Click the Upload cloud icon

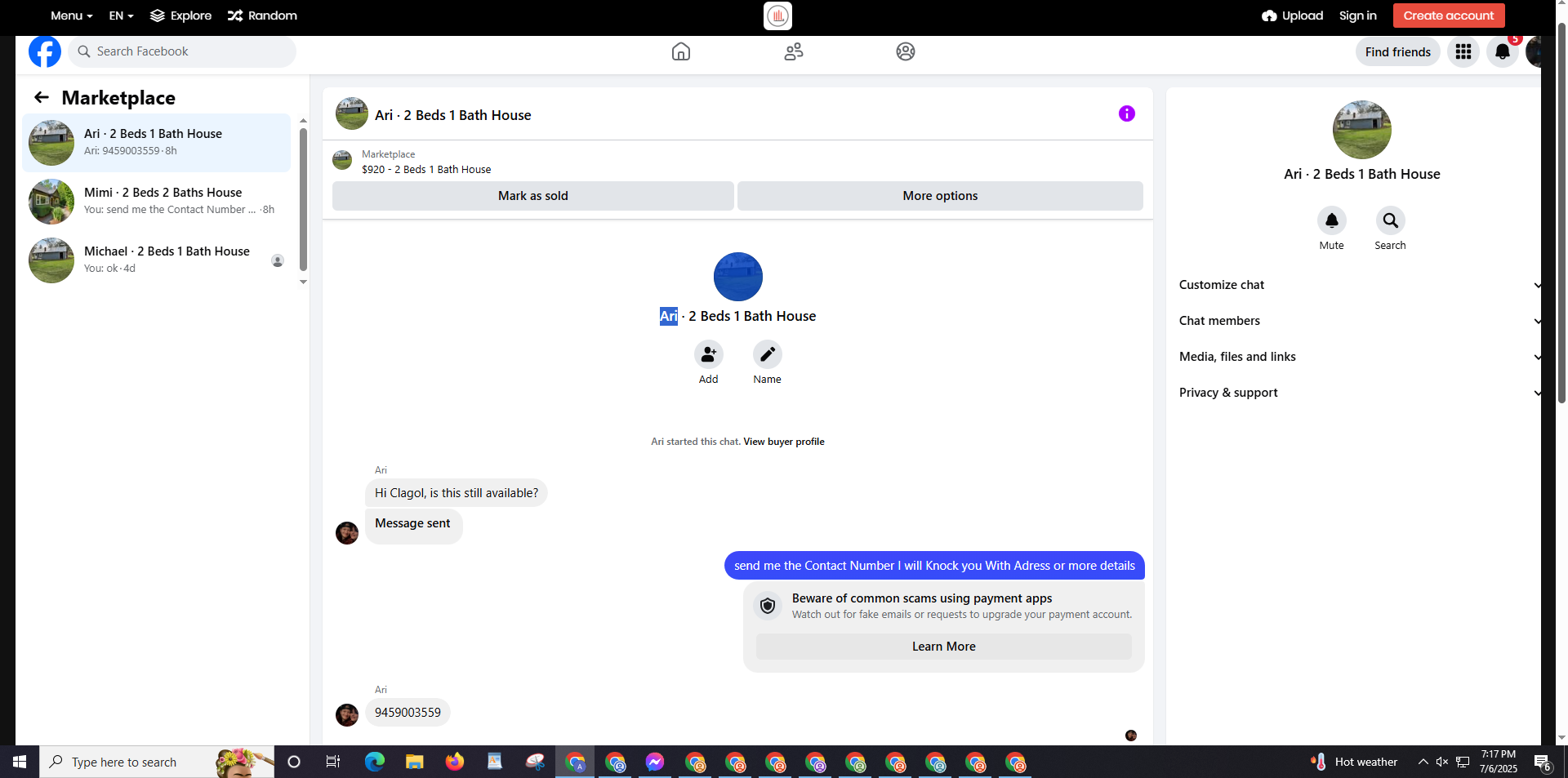[1269, 16]
